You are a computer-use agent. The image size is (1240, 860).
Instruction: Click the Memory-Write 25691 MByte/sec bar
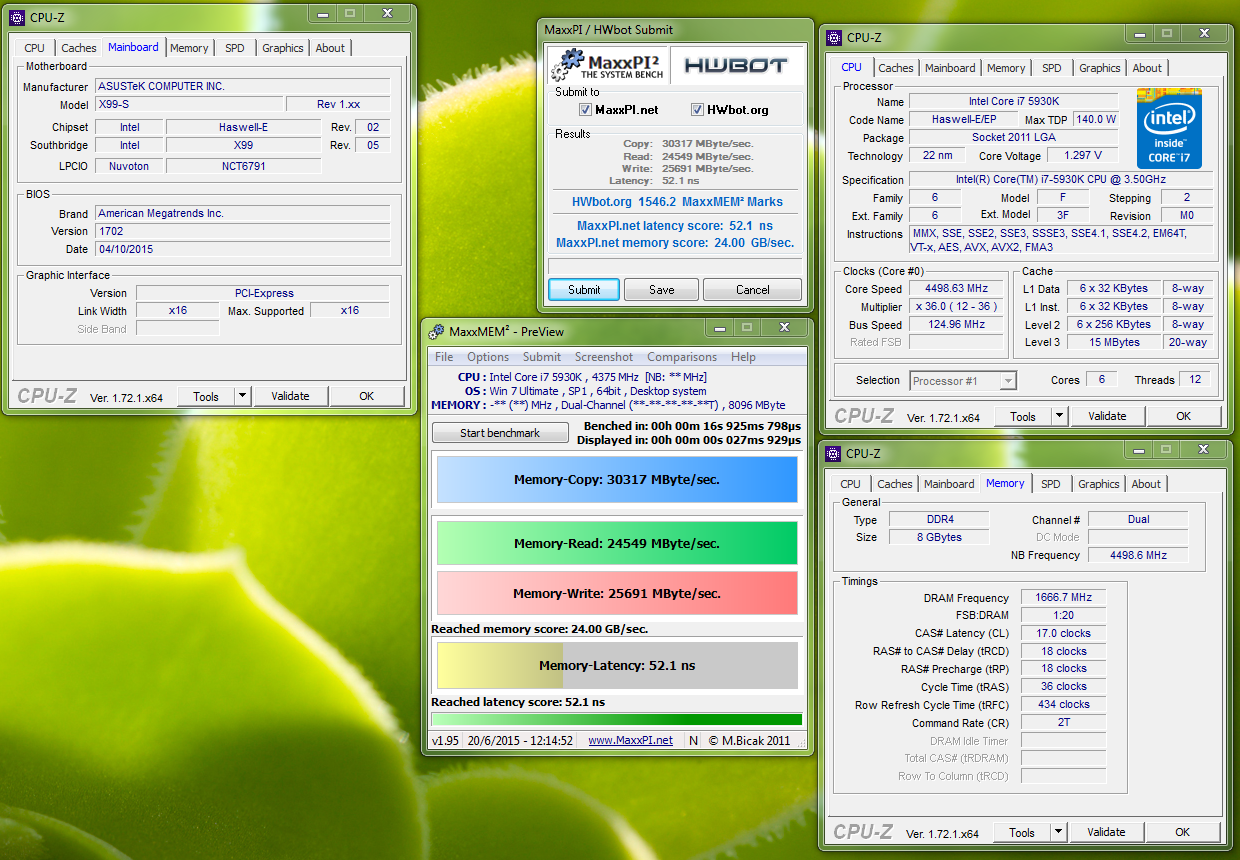coord(617,593)
